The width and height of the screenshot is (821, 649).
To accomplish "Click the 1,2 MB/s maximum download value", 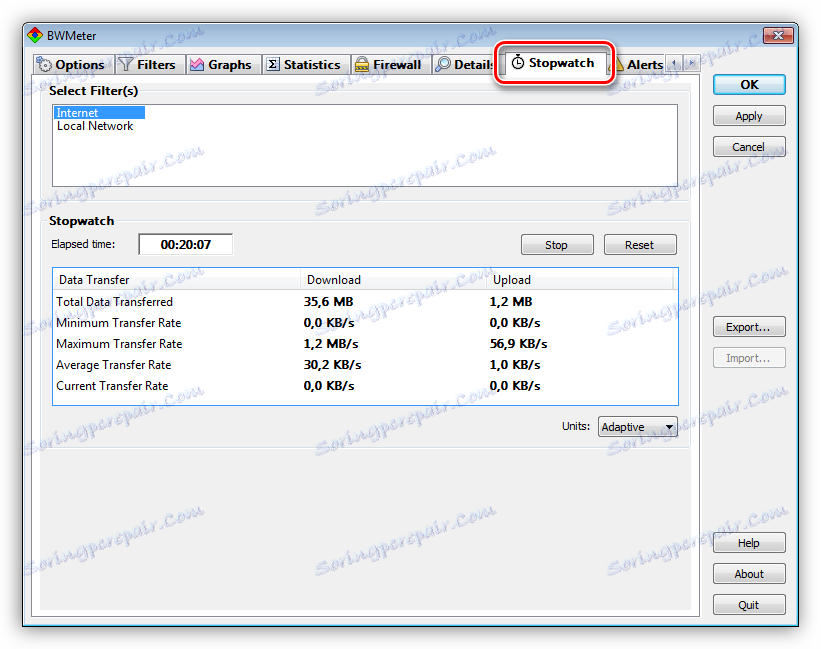I will (x=331, y=343).
